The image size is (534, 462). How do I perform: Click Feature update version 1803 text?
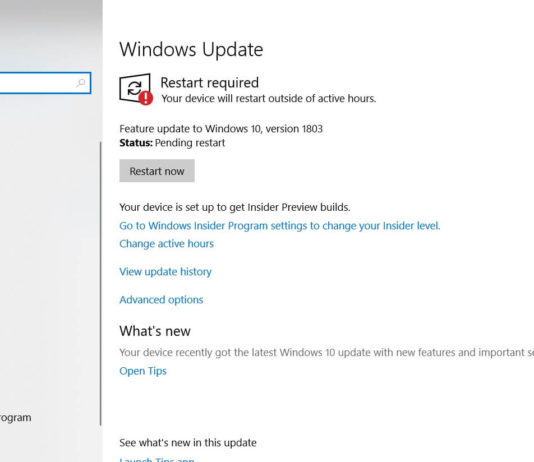221,129
